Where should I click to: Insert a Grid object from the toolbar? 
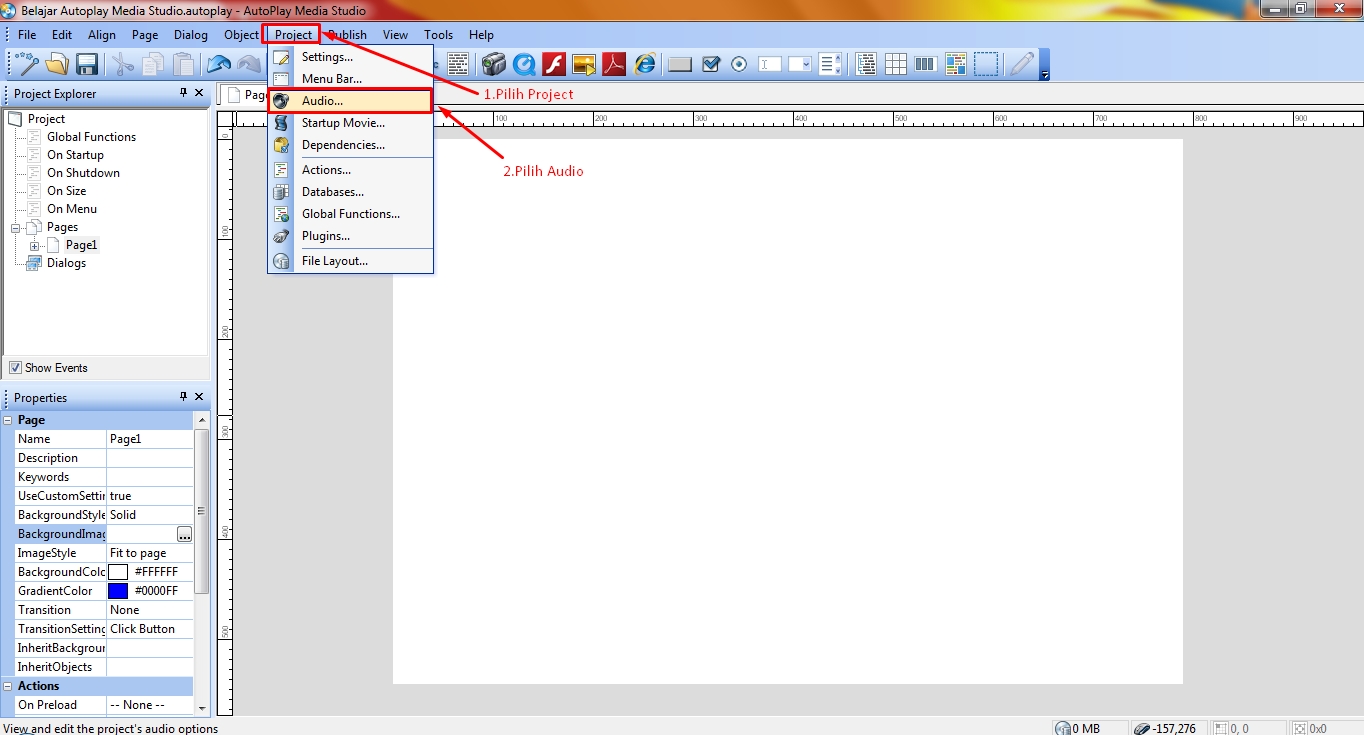(x=896, y=65)
